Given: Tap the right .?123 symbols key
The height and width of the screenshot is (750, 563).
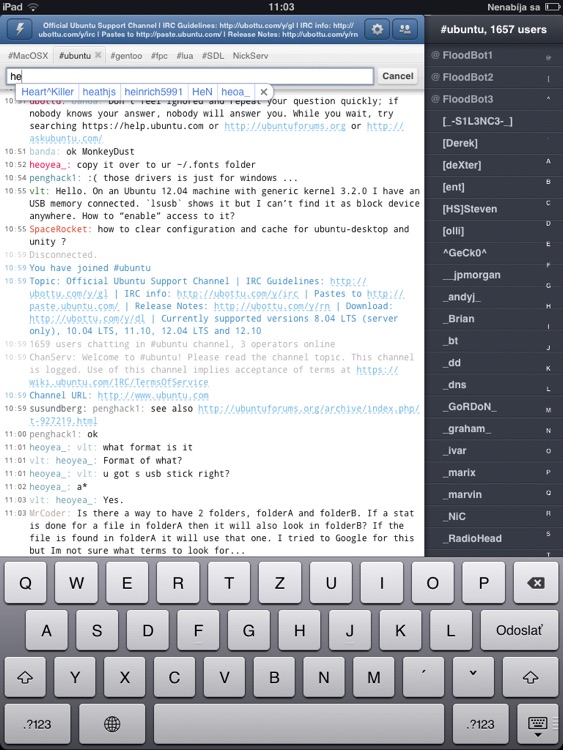Looking at the screenshot, I should [x=481, y=724].
